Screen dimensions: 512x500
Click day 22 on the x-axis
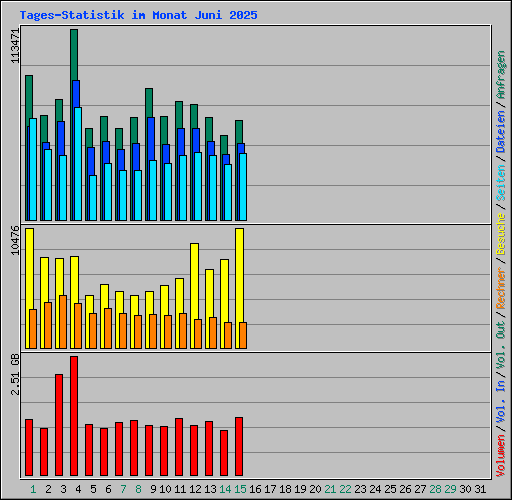(345, 489)
